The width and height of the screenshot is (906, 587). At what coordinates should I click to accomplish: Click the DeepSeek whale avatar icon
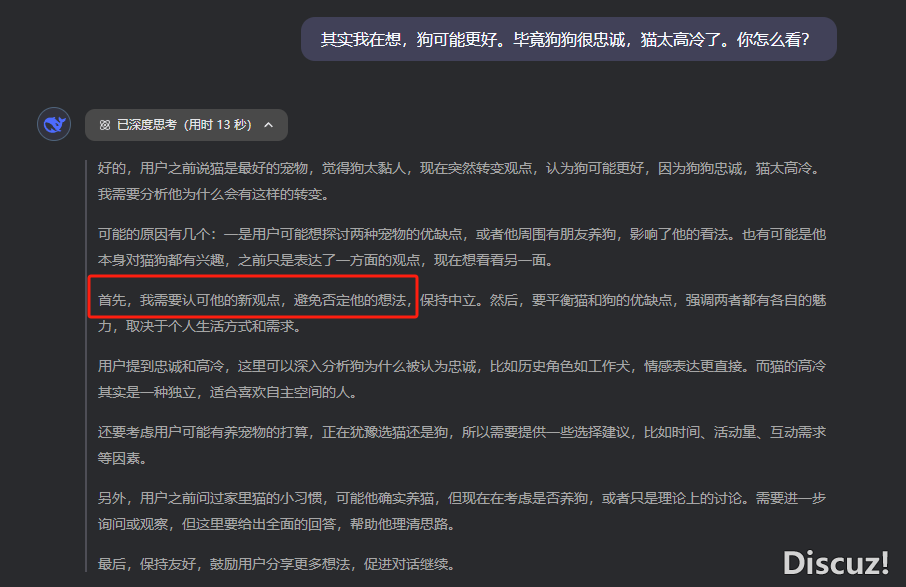coord(54,124)
